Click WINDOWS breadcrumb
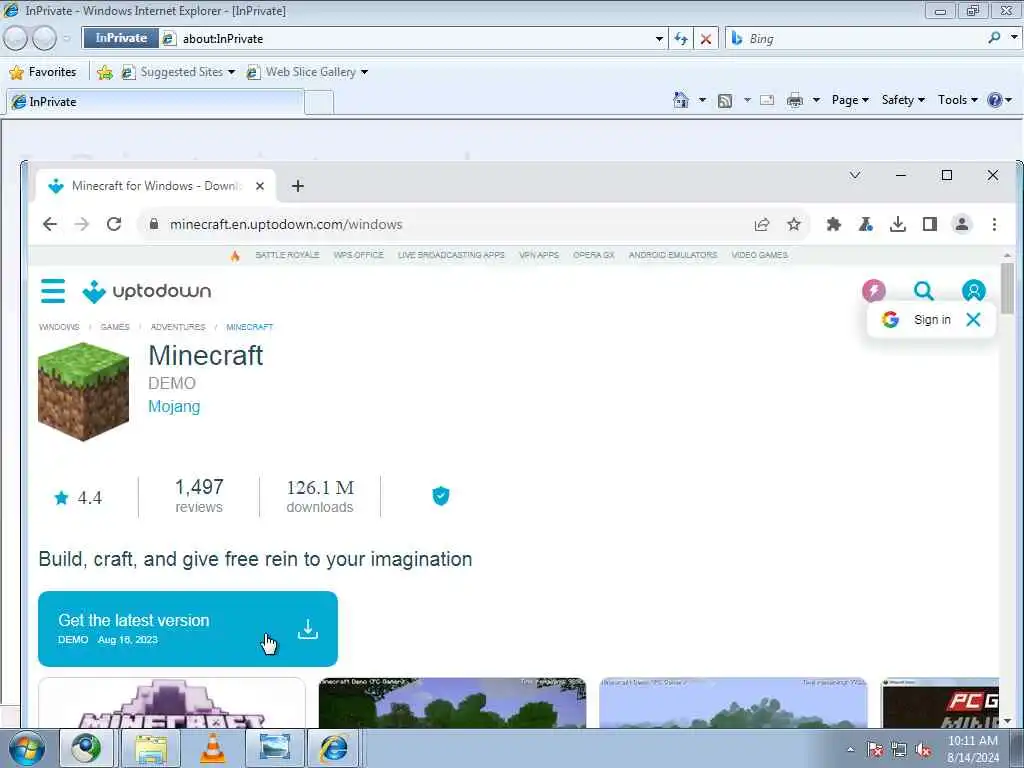This screenshot has width=1024, height=768. [x=59, y=327]
